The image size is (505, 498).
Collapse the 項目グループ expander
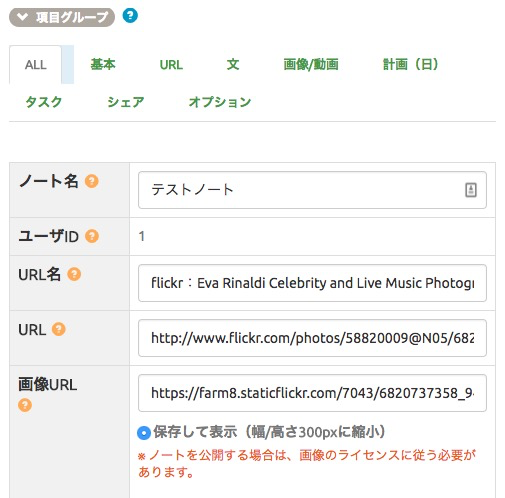(x=62, y=17)
